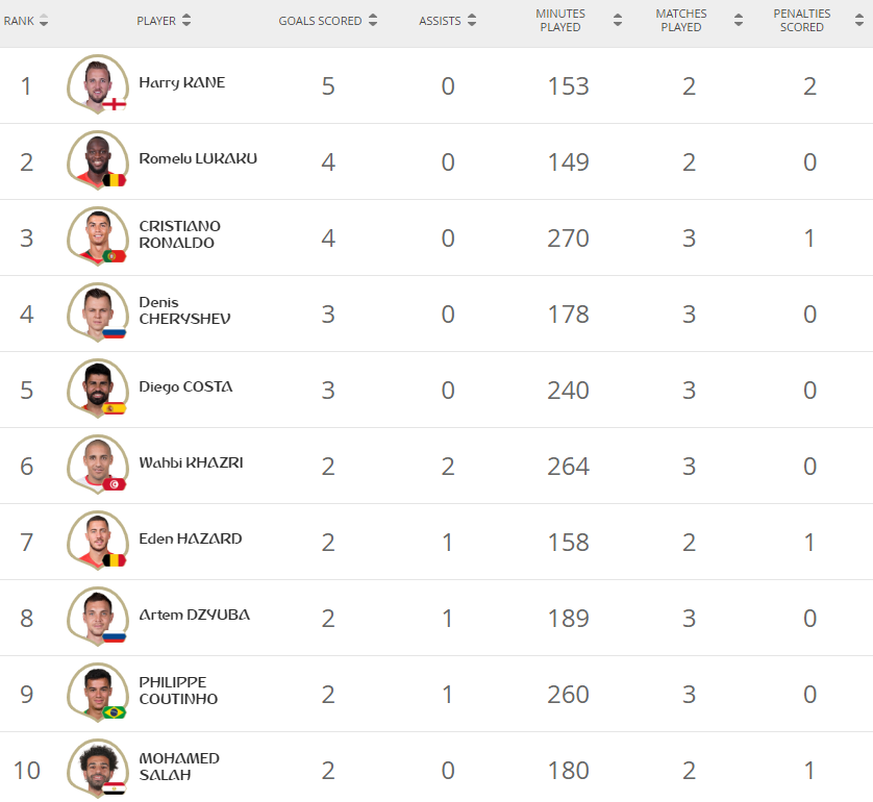Click the Goals Scored sort arrows

373,21
